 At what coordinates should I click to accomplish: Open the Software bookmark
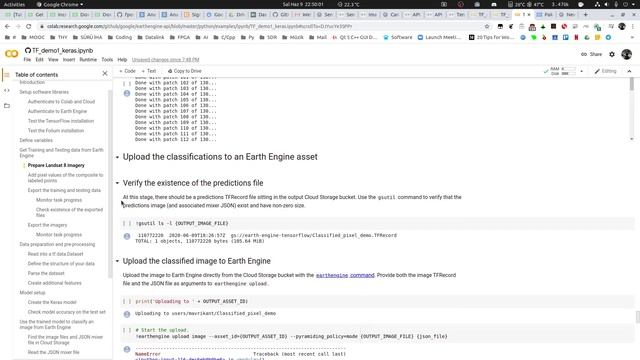398,37
